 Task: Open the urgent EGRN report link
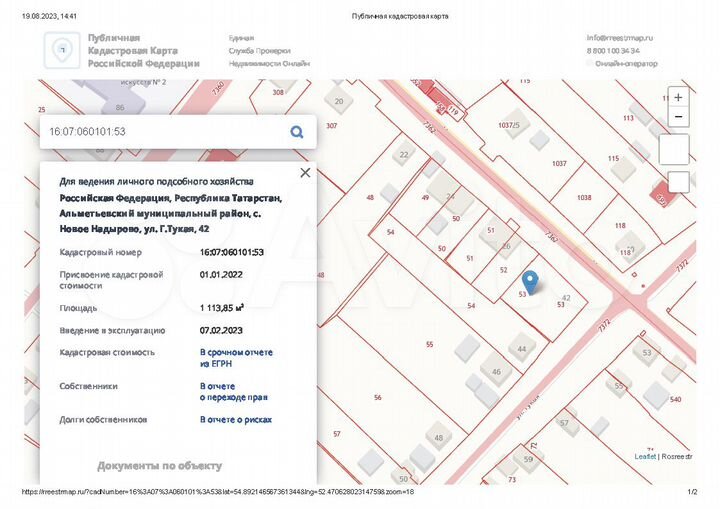pos(236,358)
